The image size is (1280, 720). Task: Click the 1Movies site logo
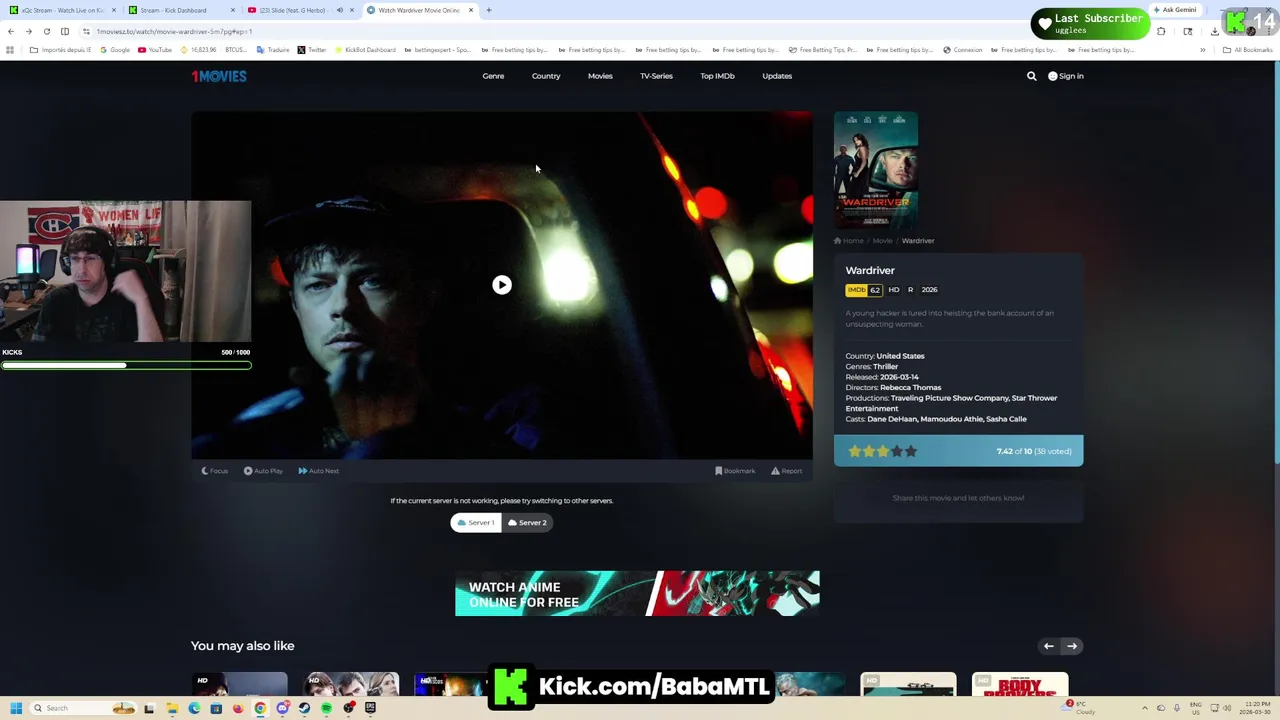pyautogui.click(x=219, y=76)
